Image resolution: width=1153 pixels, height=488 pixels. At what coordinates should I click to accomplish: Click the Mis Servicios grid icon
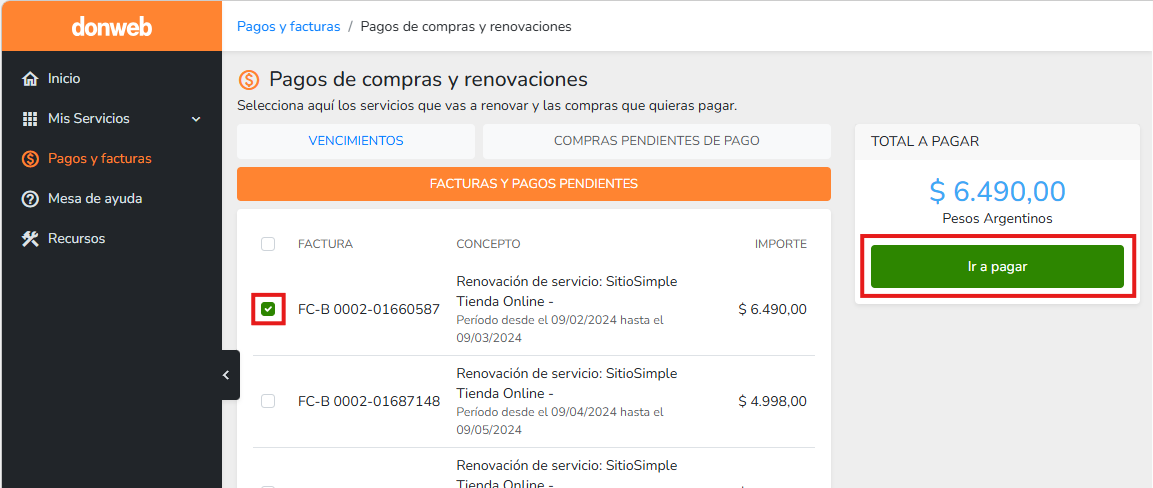point(30,119)
